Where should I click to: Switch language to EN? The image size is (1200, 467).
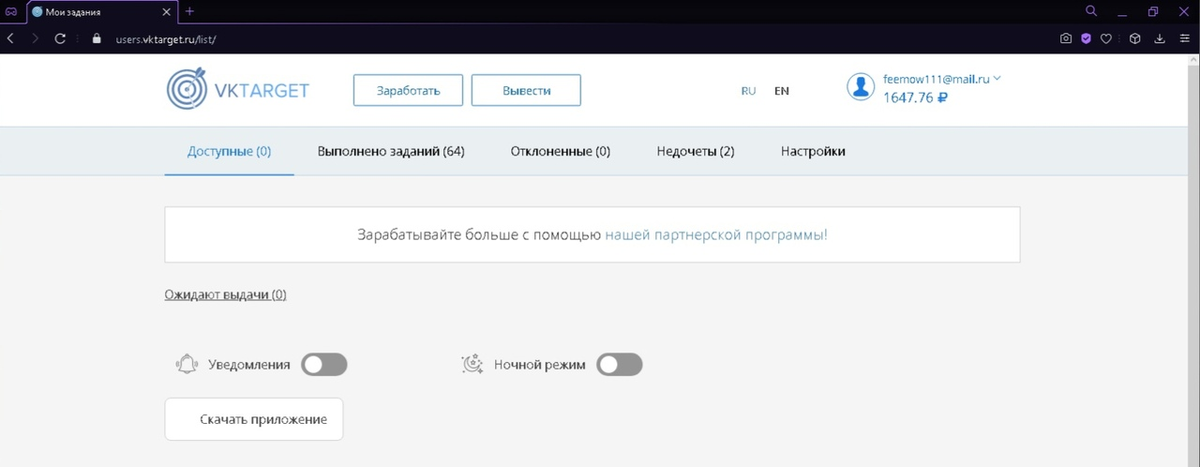coord(782,90)
